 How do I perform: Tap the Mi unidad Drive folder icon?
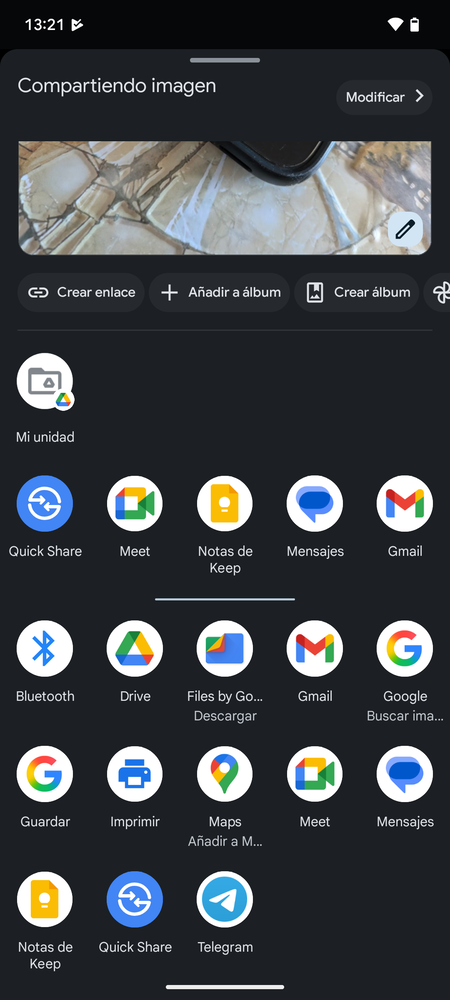pos(45,381)
